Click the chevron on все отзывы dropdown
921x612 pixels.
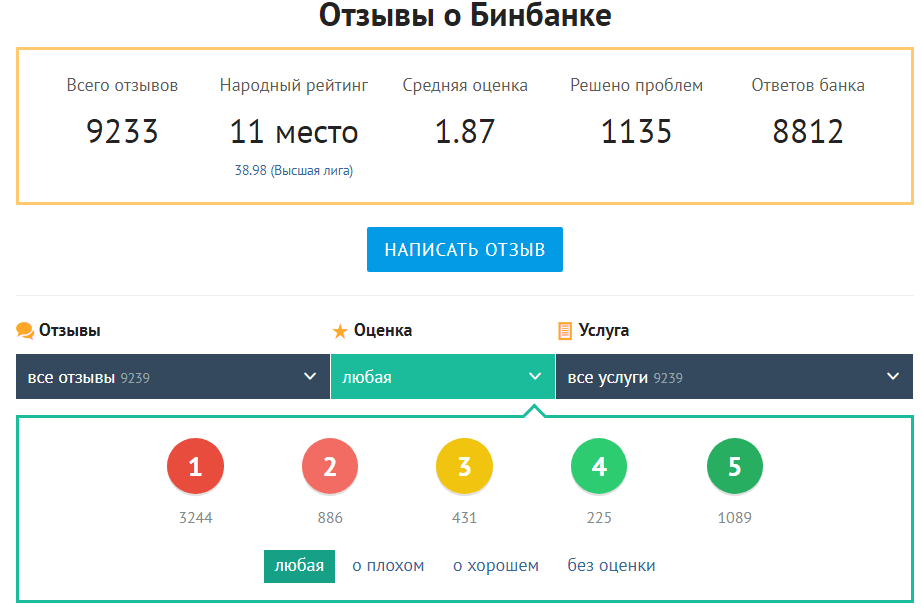310,376
